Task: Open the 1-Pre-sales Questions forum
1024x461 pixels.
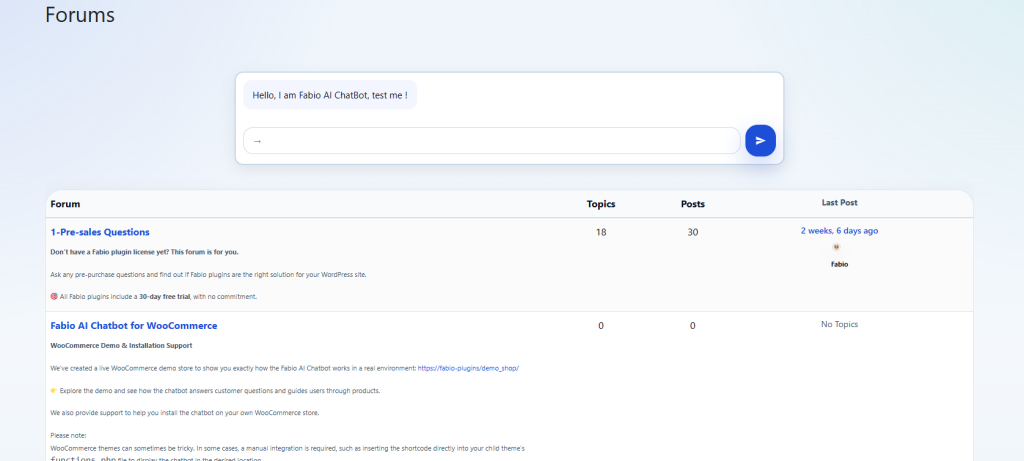Action: pos(100,232)
